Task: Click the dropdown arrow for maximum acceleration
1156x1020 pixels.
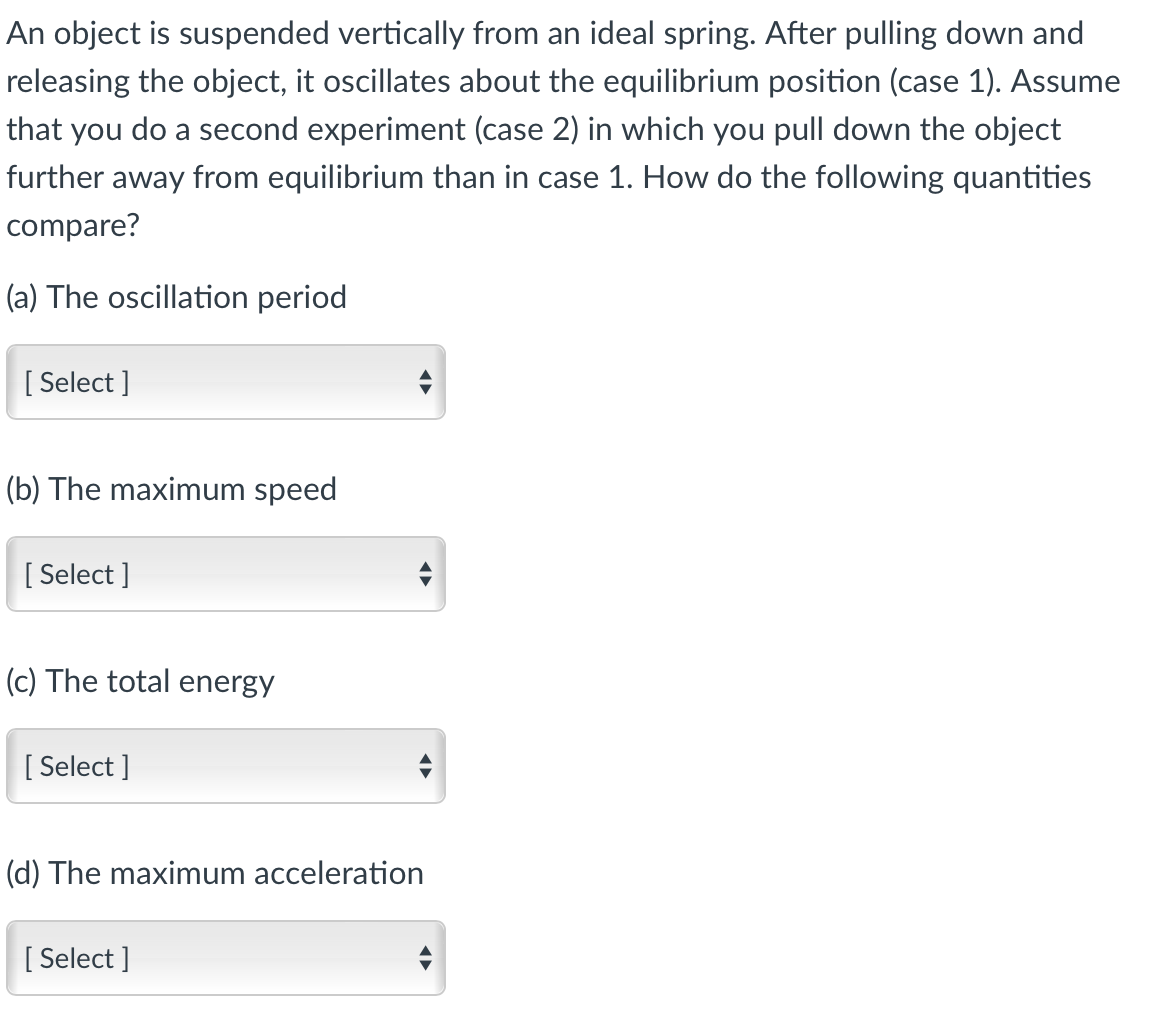Action: tap(425, 958)
